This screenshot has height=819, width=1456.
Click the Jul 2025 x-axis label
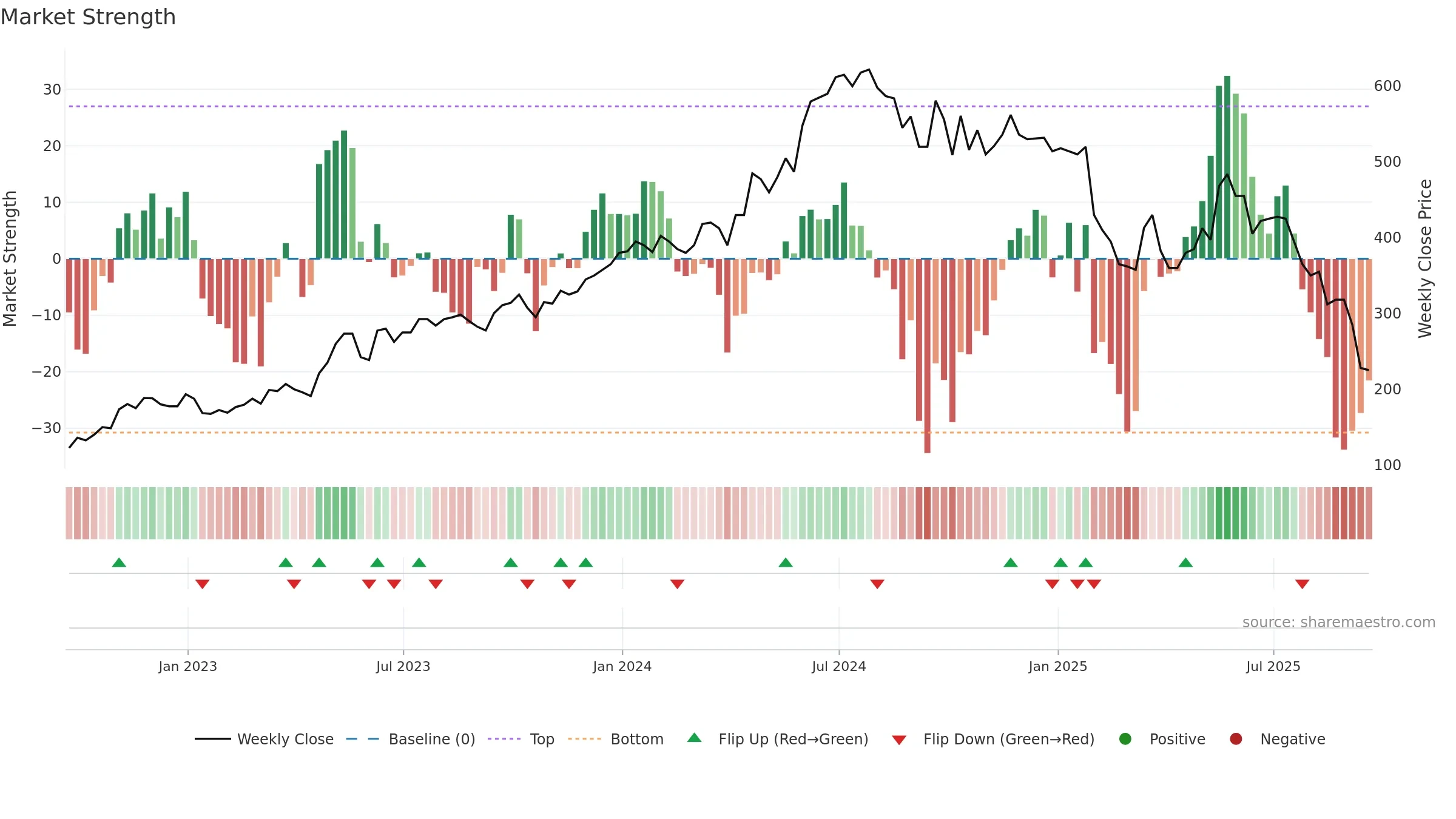point(1273,666)
